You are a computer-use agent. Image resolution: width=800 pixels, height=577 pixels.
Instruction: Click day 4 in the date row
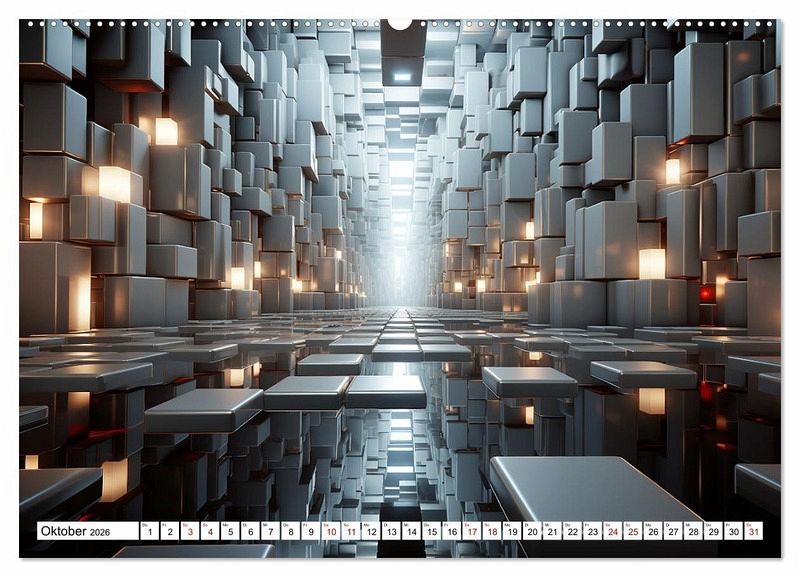210,531
